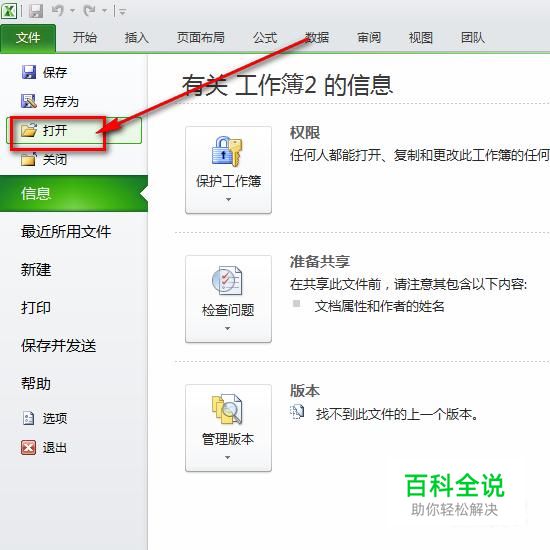Image resolution: width=550 pixels, height=550 pixels.
Task: Open the 公式 ribbon tab
Action: click(x=265, y=38)
